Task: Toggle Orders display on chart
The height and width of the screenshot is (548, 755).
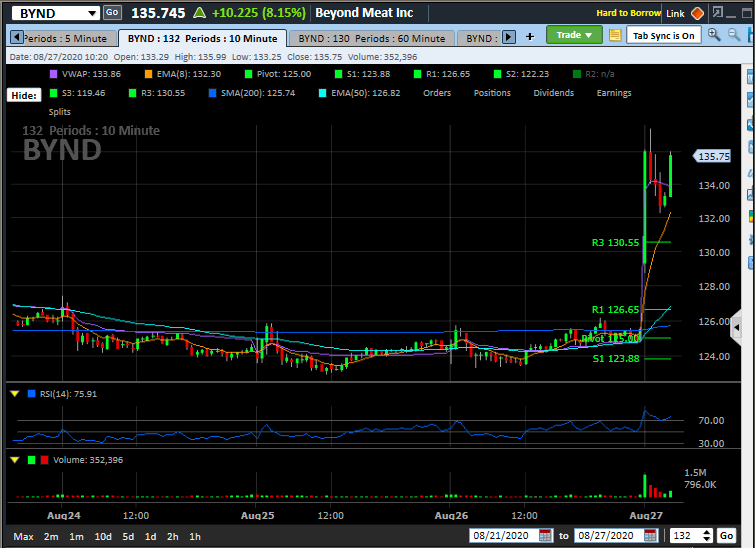Action: 437,93
